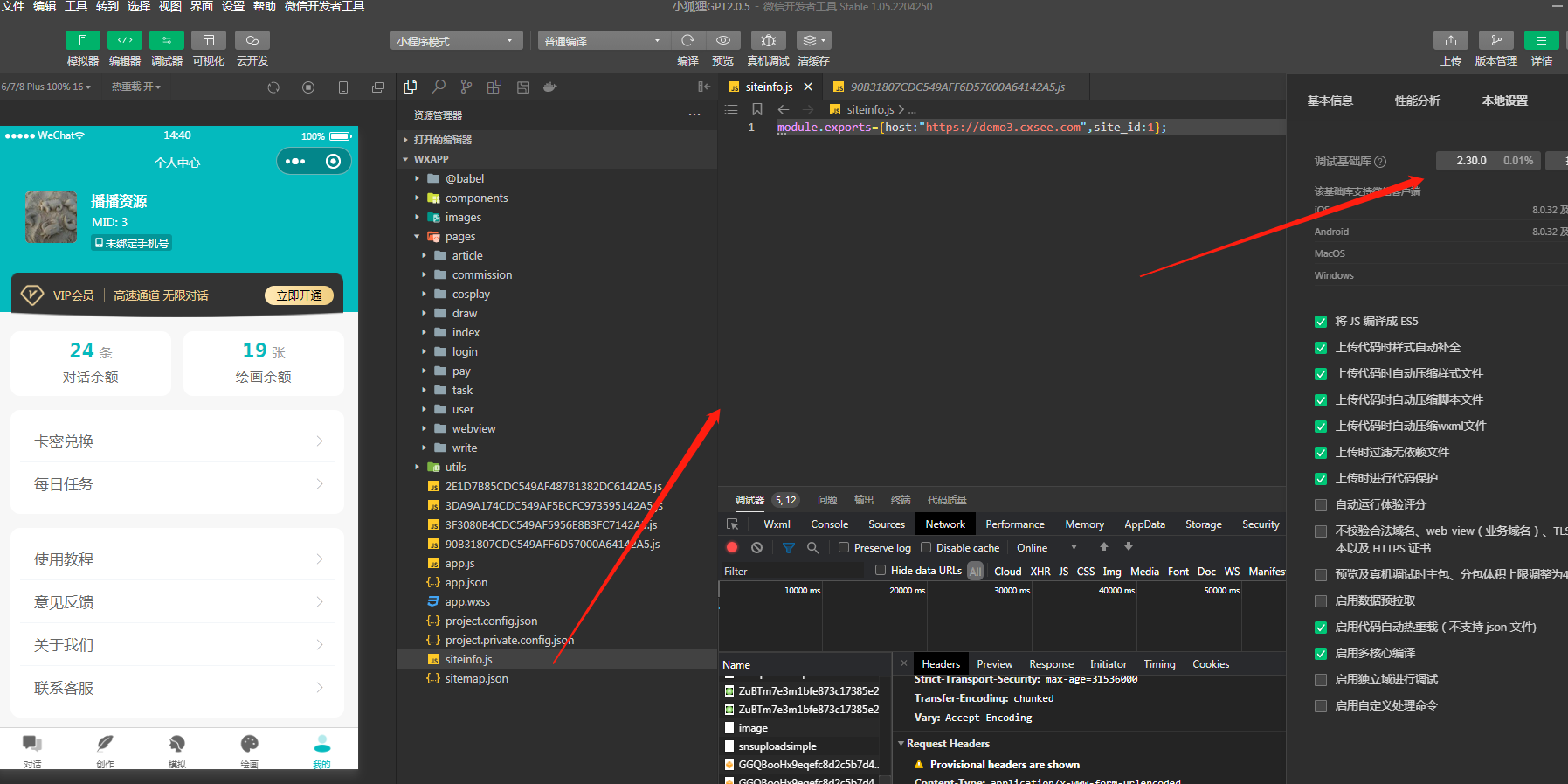1568x784 pixels.
Task: Toggle 上传时过滤无依赖文件 checkbox
Action: [x=1321, y=453]
